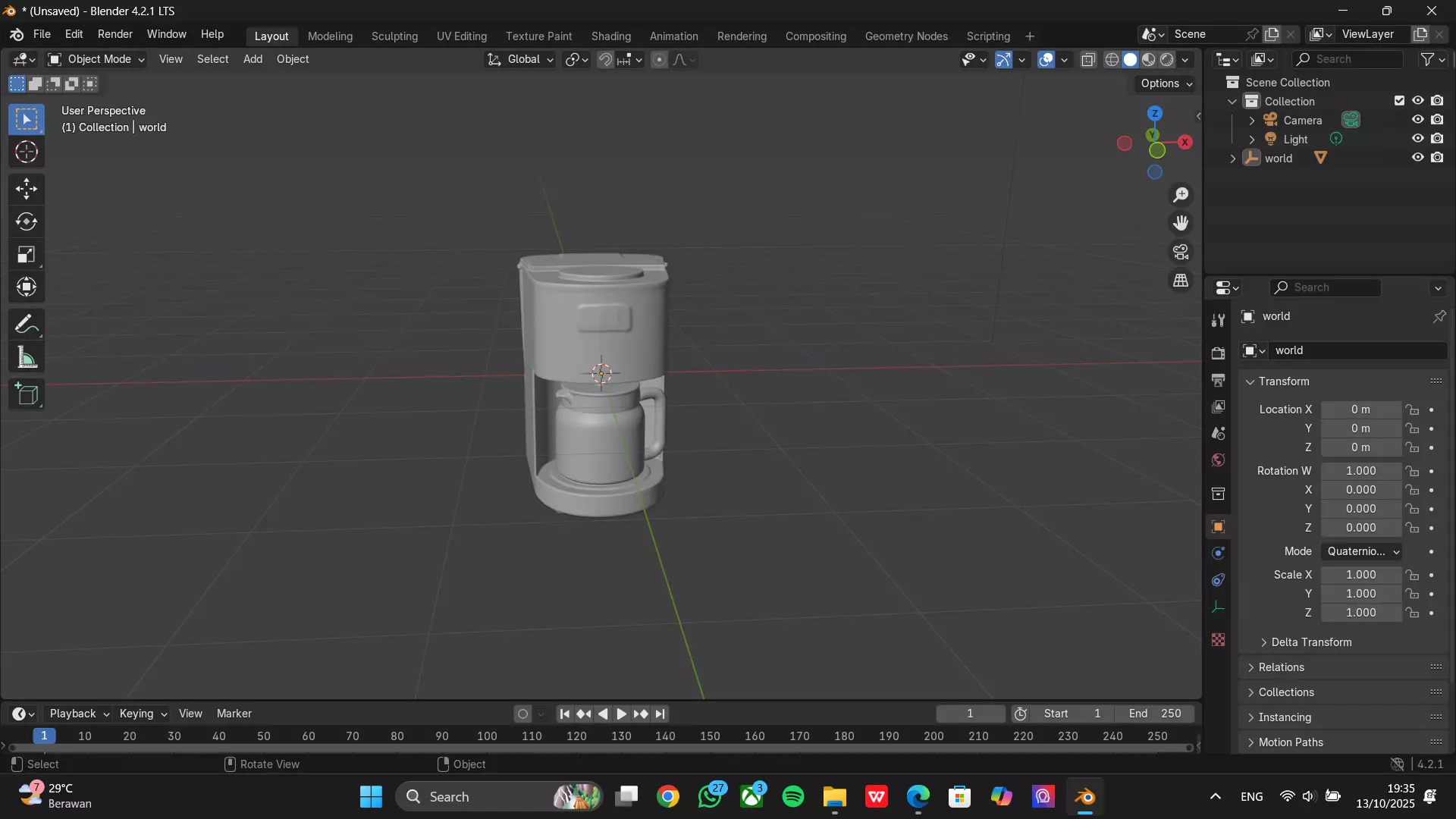
Task: Open rotation Mode Quaternion dropdown
Action: [x=1361, y=551]
